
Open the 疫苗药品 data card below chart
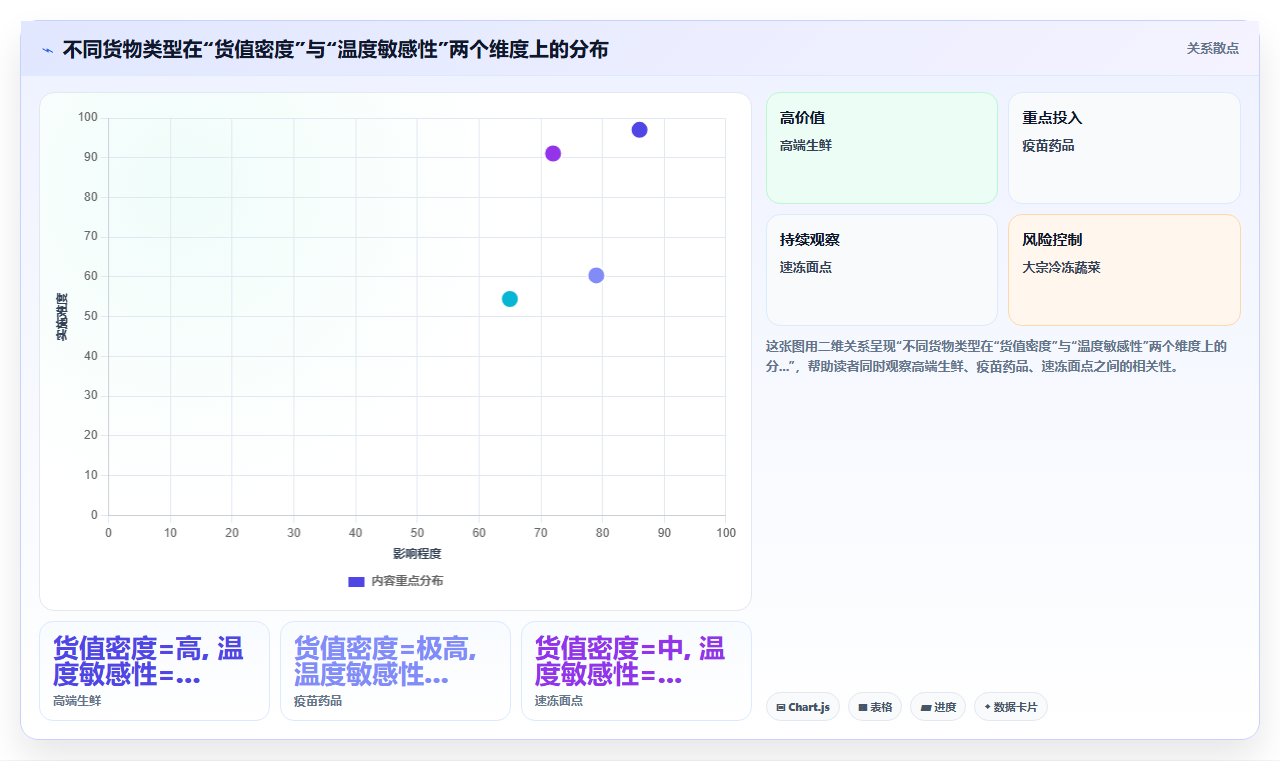pyautogui.click(x=395, y=671)
